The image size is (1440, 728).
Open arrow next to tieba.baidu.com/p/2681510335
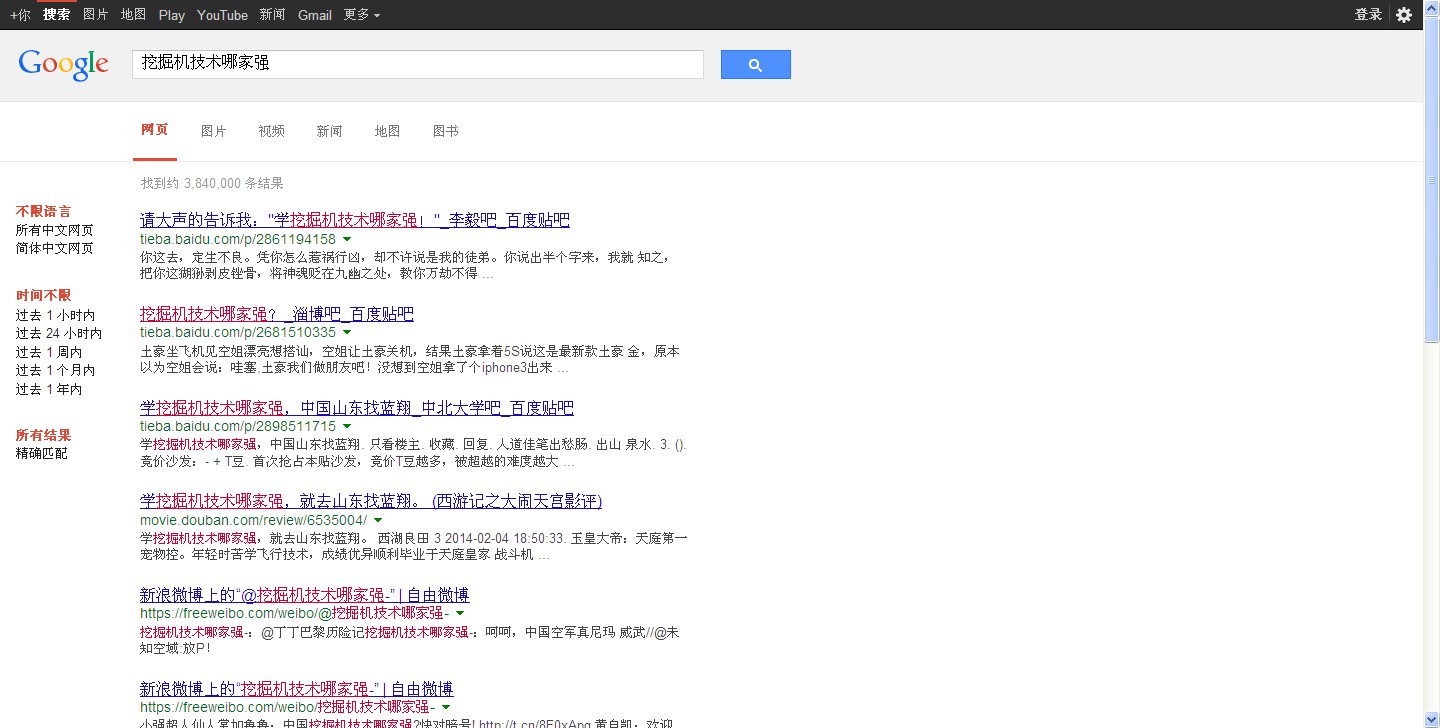tap(347, 332)
